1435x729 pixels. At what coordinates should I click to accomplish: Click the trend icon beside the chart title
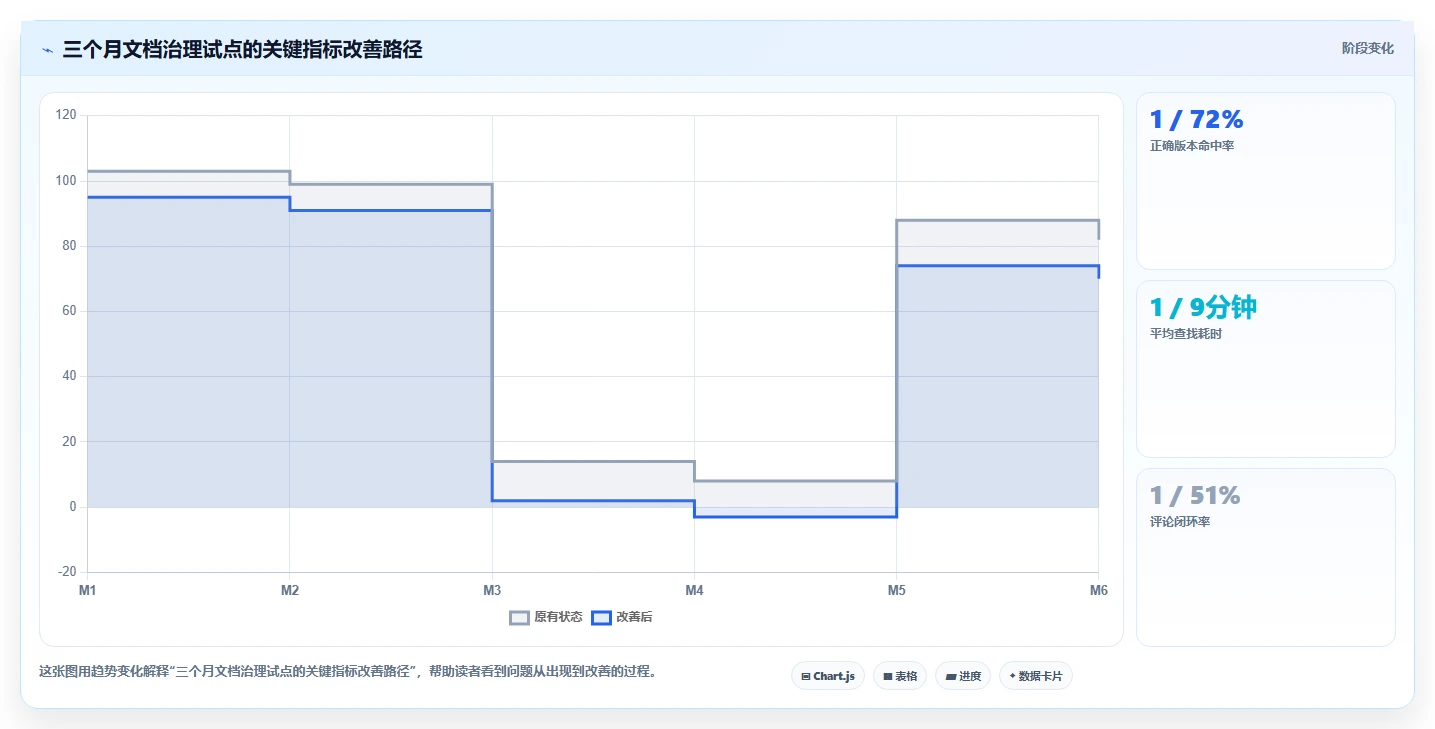(x=47, y=50)
